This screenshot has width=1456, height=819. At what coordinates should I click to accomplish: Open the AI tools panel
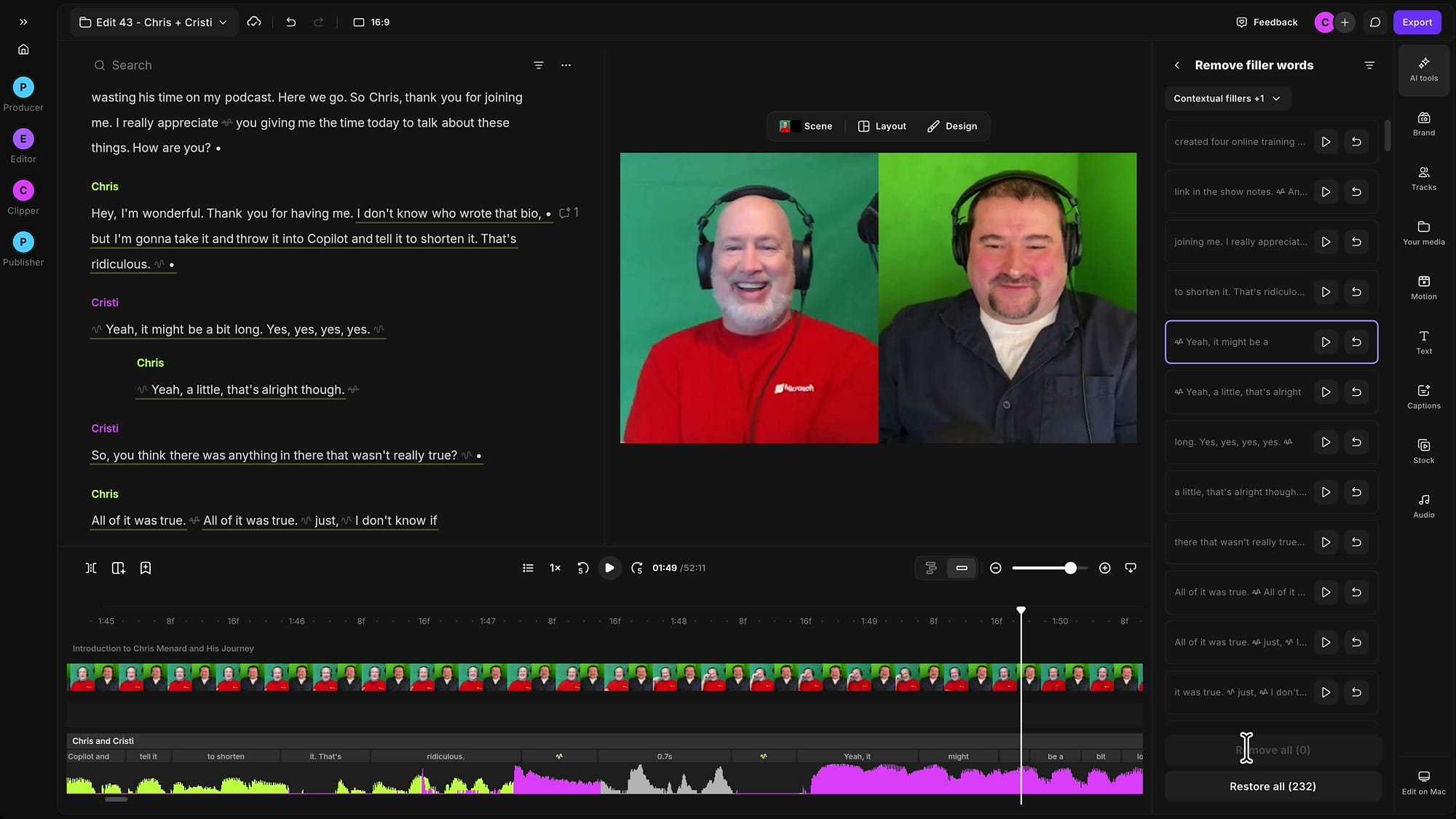pyautogui.click(x=1423, y=69)
